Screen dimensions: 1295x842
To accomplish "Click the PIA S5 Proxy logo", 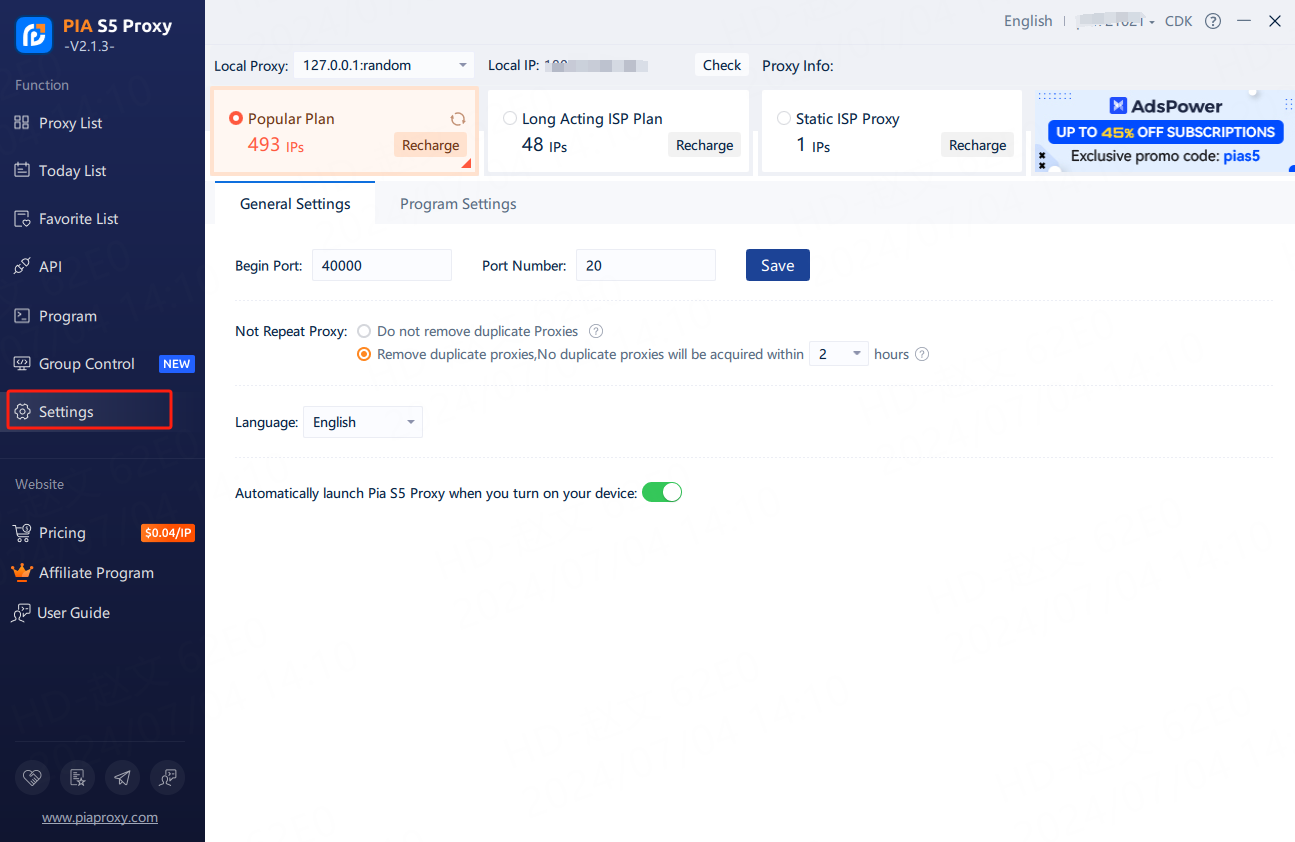I will tap(34, 35).
